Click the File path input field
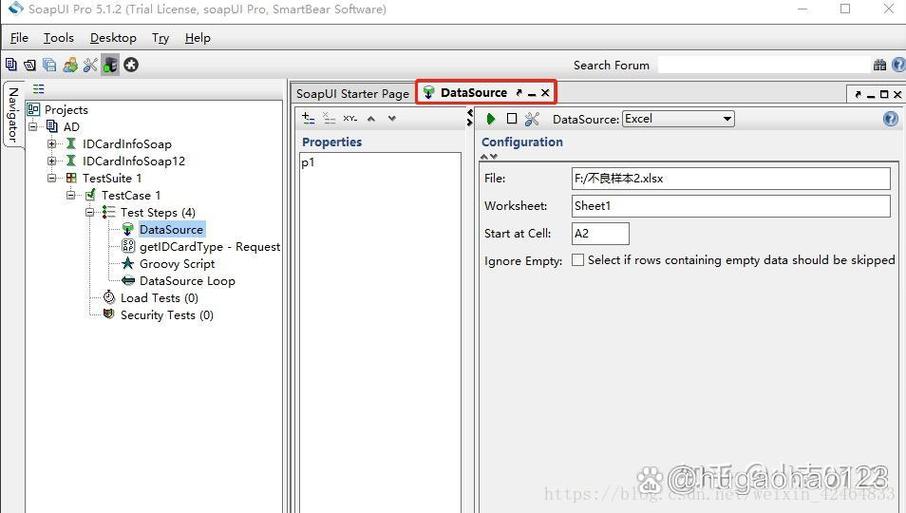This screenshot has height=513, width=906. pyautogui.click(x=731, y=179)
